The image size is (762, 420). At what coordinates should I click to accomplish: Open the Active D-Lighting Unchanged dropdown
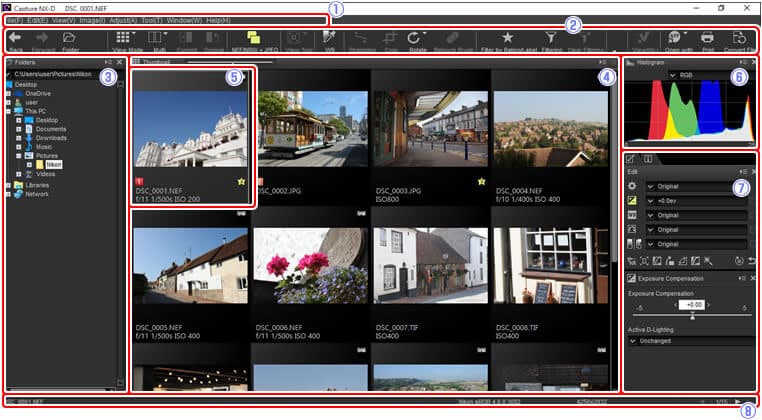(x=686, y=341)
